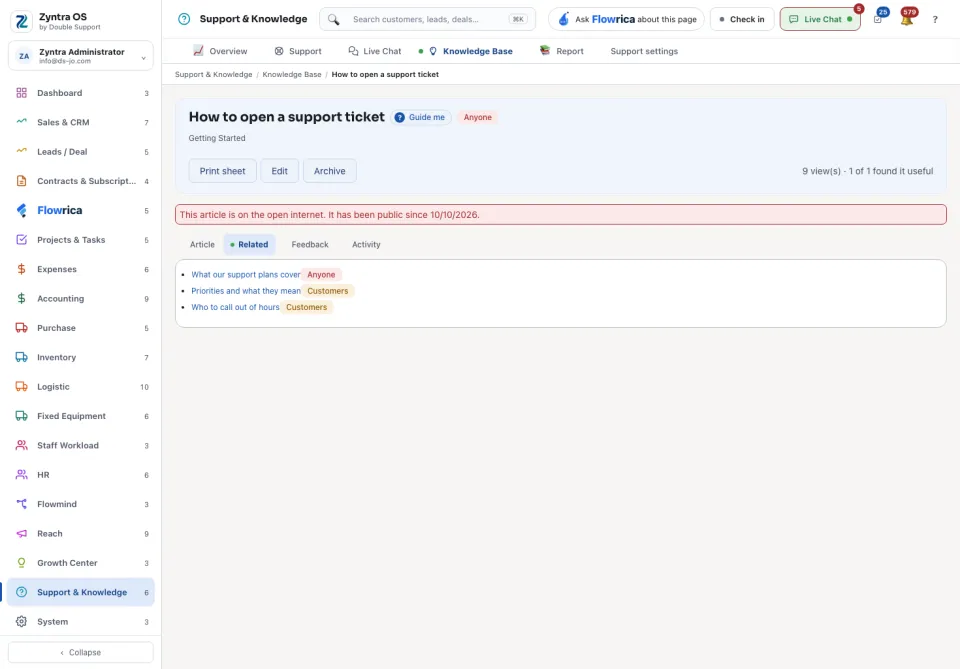Click the Print sheet button
Screen dimensions: 960x669
click(x=222, y=171)
